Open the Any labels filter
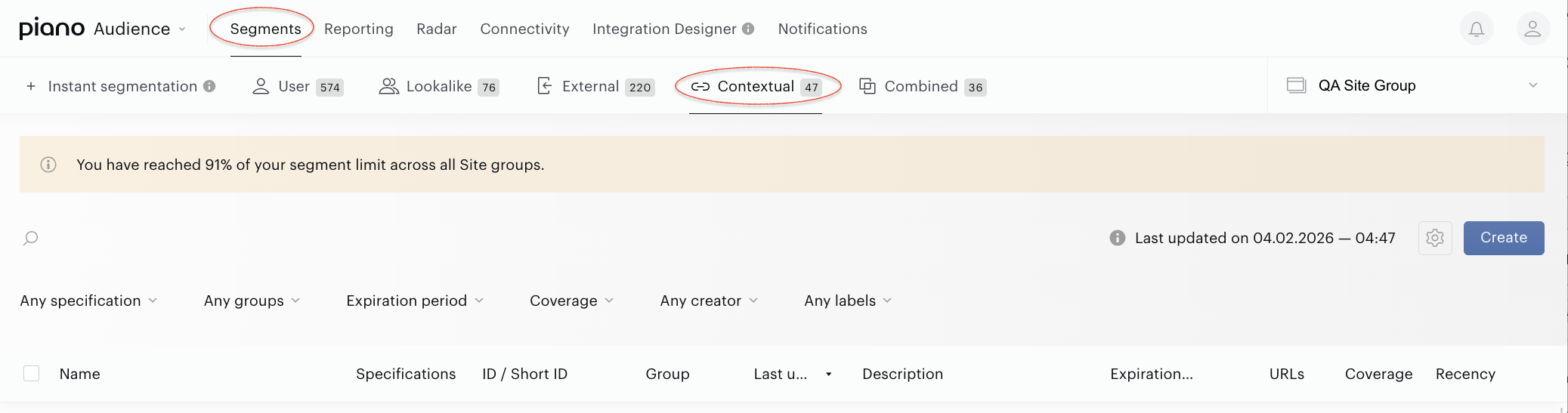Image resolution: width=1568 pixels, height=413 pixels. (848, 301)
